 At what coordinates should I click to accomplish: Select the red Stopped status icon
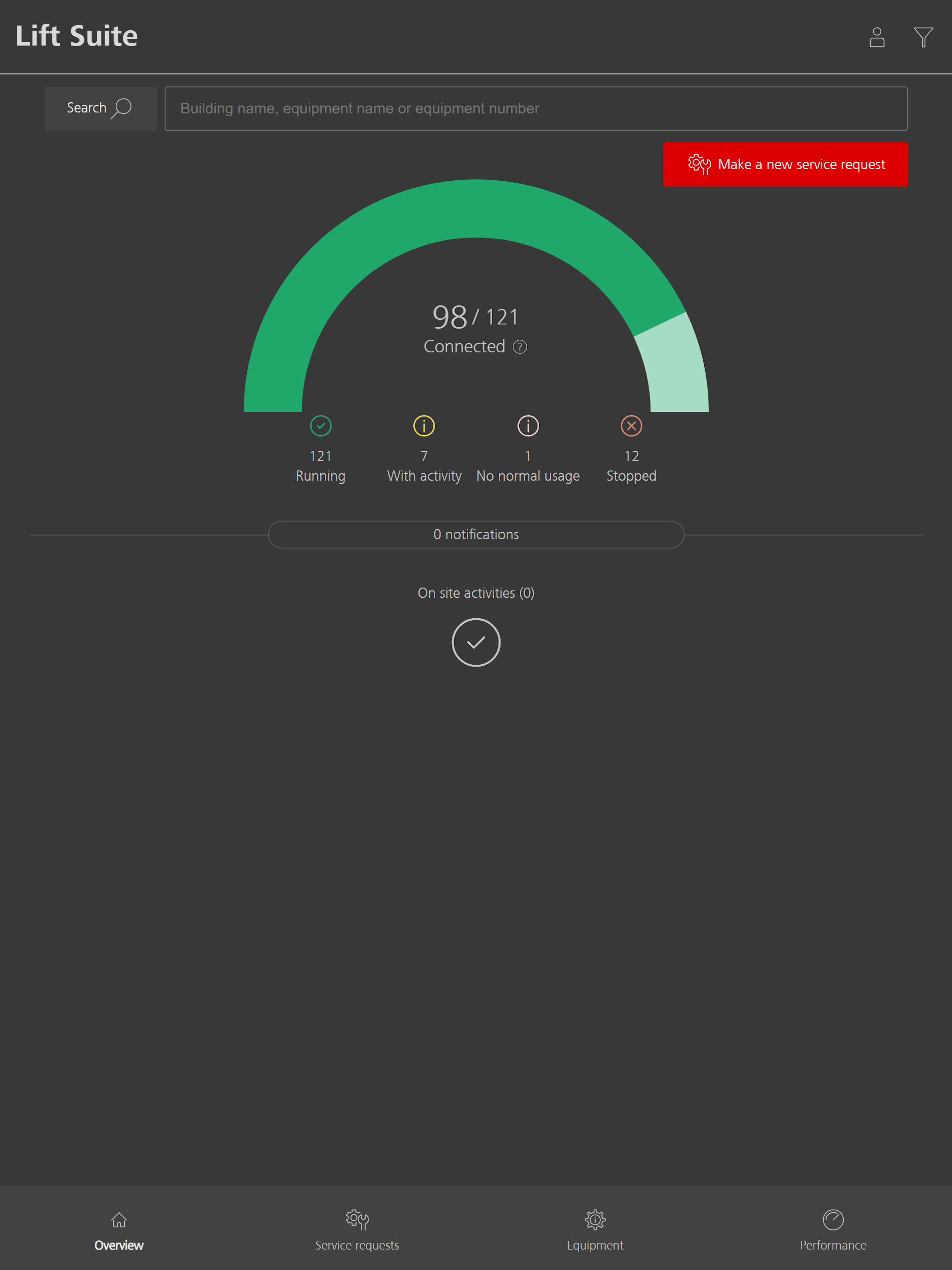pyautogui.click(x=631, y=426)
